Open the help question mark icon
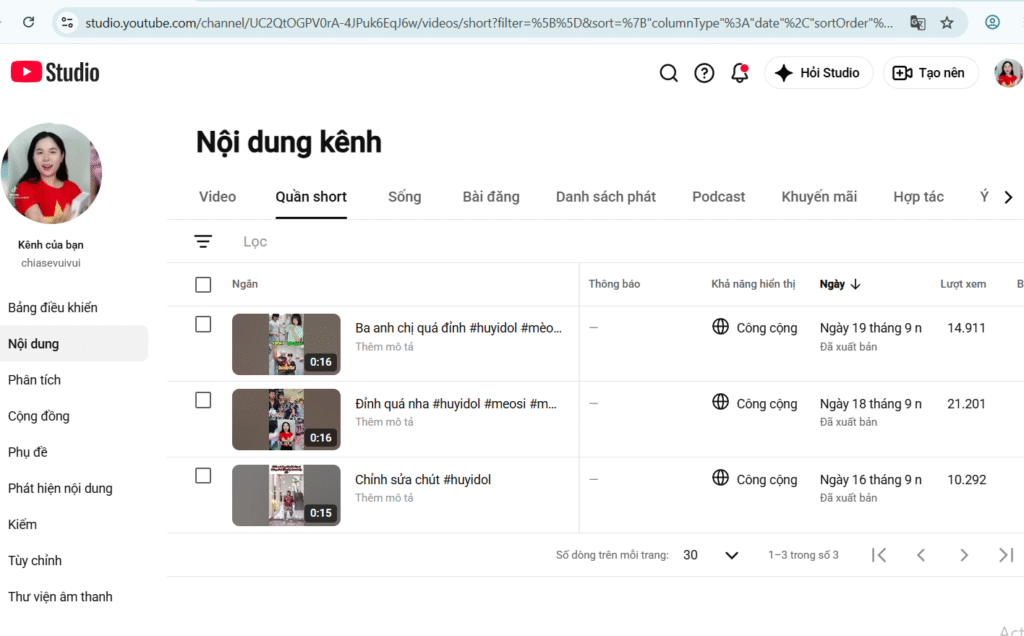This screenshot has height=636, width=1024. point(704,73)
